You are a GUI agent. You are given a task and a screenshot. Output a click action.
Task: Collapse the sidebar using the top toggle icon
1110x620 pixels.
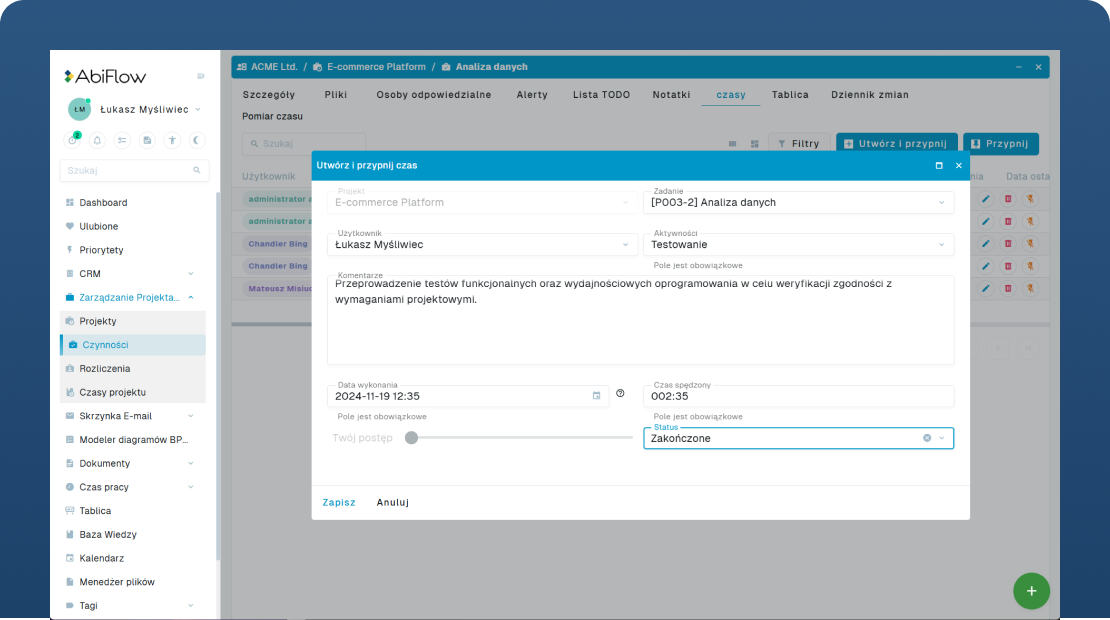[200, 76]
